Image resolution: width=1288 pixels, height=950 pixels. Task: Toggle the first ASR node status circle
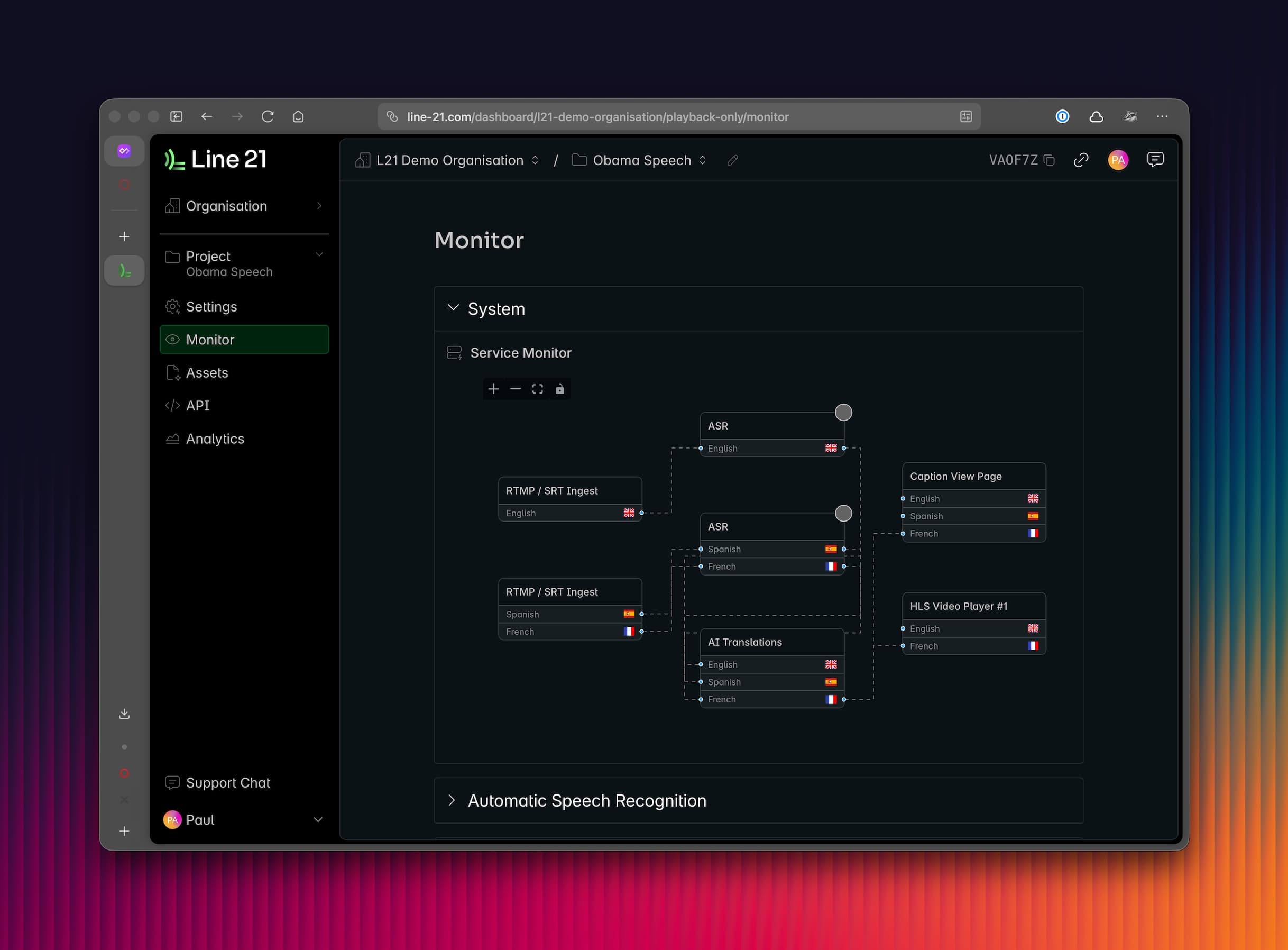(x=843, y=412)
